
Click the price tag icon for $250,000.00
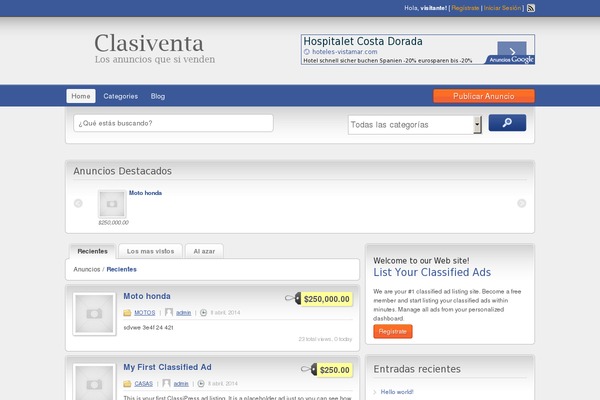[x=293, y=298]
